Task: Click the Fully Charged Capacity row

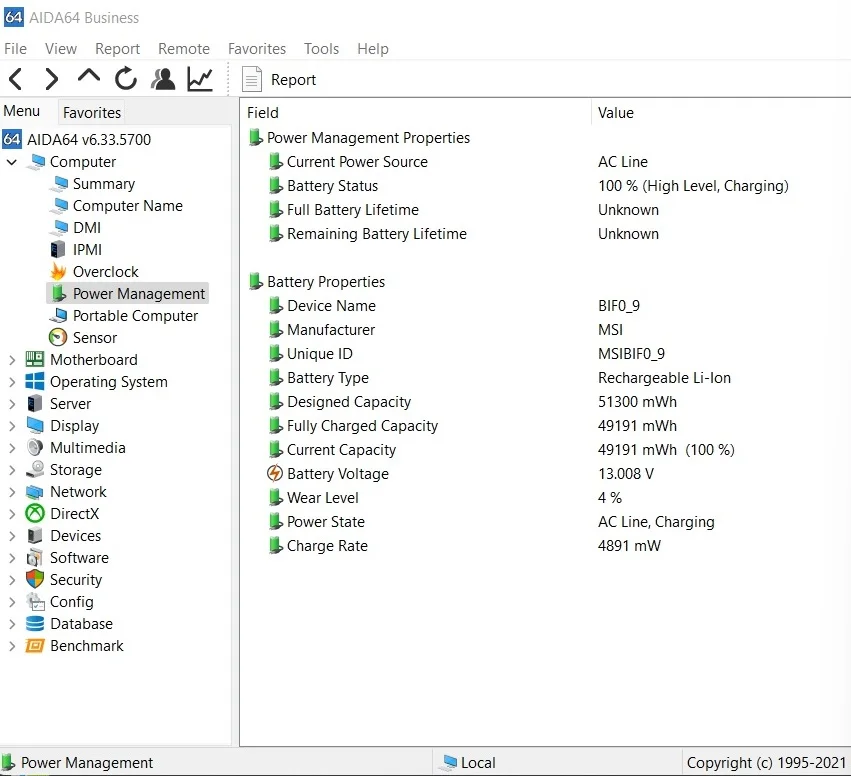Action: (545, 425)
